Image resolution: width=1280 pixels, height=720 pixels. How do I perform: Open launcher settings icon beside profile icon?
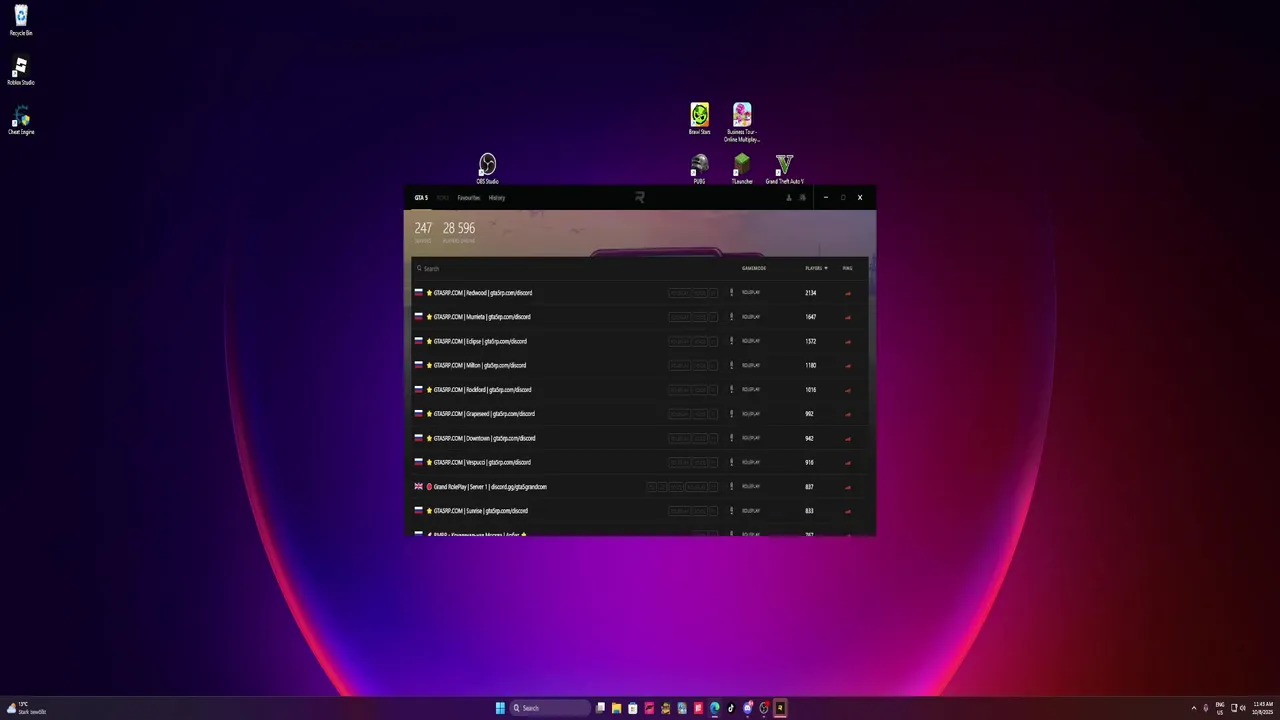[x=802, y=198]
